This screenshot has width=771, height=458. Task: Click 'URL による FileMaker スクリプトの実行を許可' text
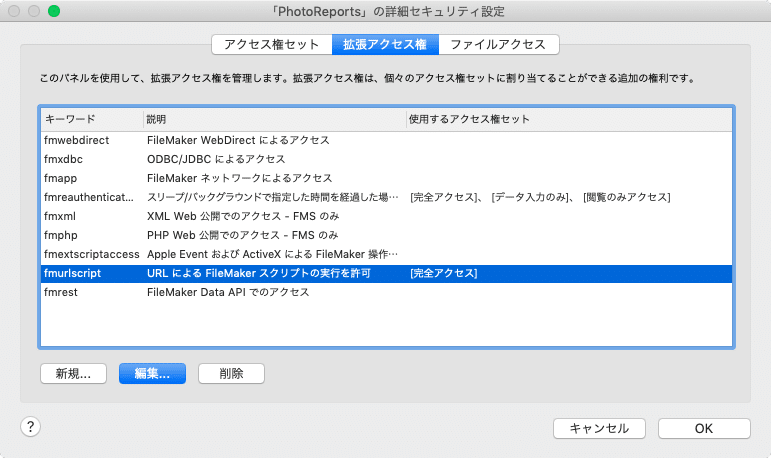[x=259, y=274]
